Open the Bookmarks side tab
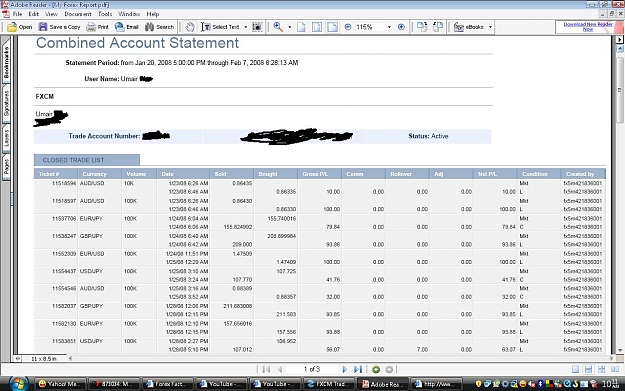Image resolution: width=625 pixels, height=391 pixels. [x=6, y=61]
